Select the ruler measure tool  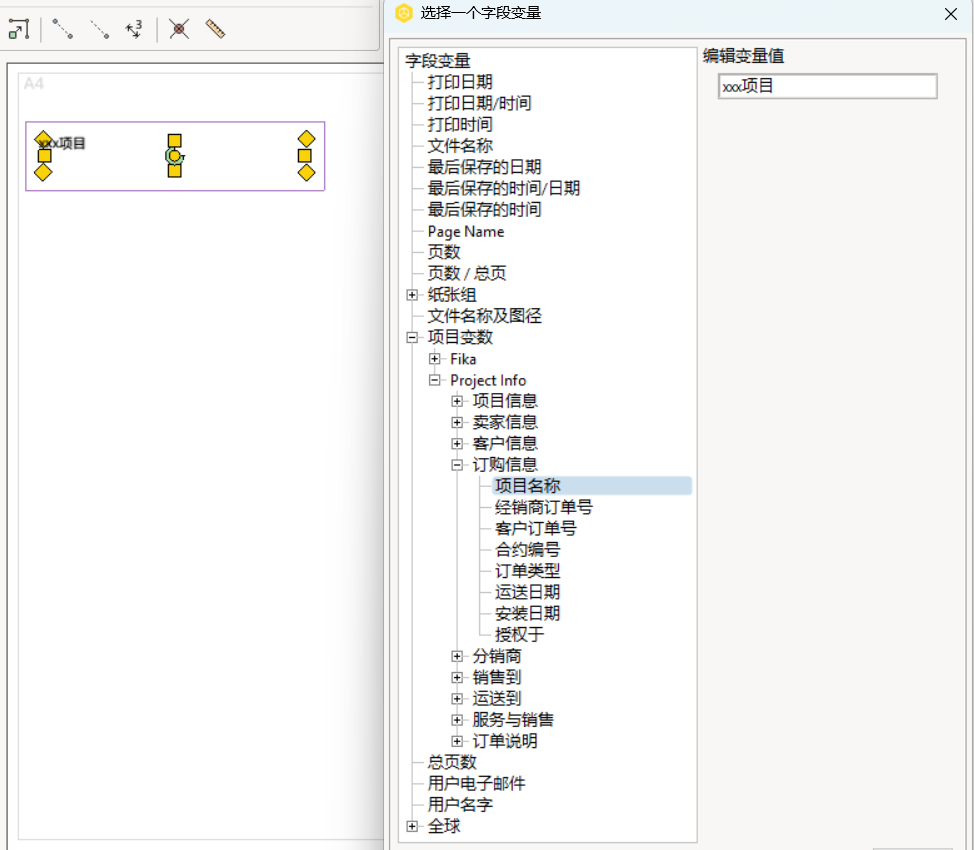[x=215, y=29]
